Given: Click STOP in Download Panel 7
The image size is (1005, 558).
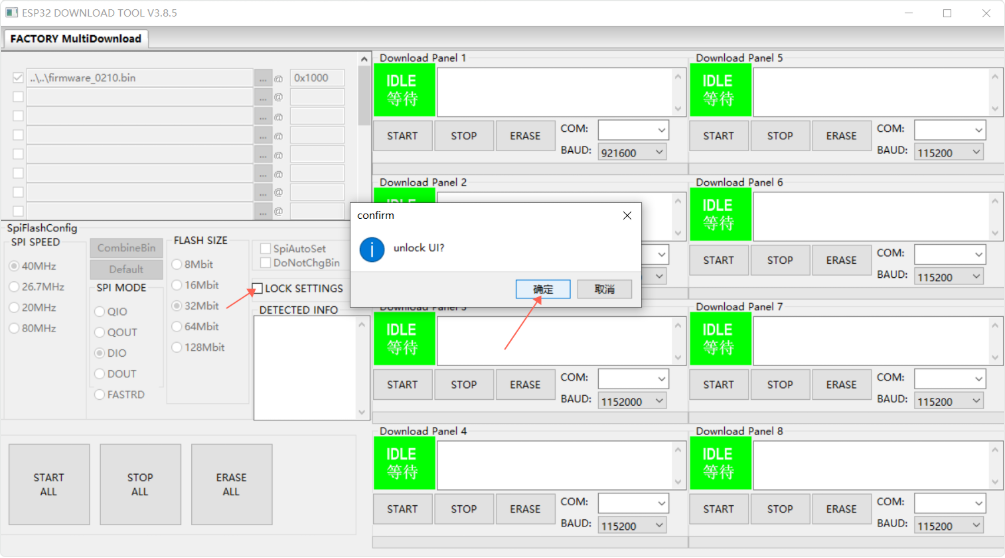Looking at the screenshot, I should pyautogui.click(x=780, y=384).
